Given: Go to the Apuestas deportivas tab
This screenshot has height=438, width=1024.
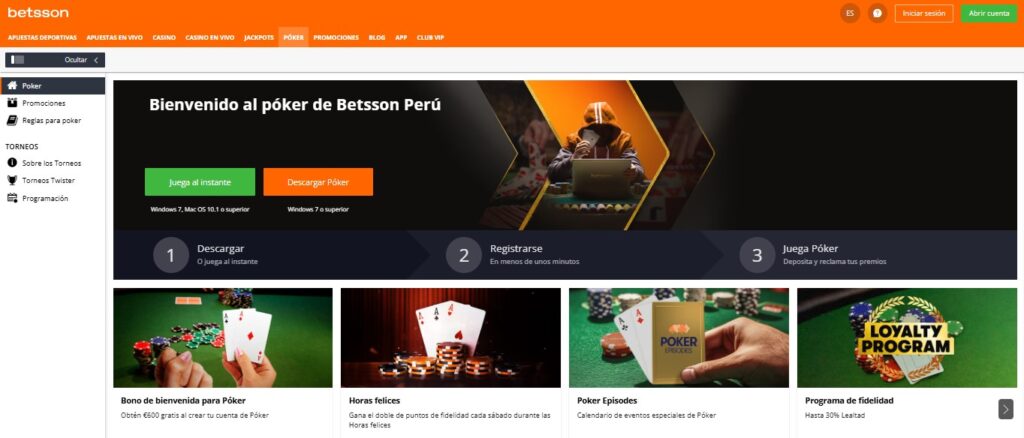Looking at the screenshot, I should [42, 37].
